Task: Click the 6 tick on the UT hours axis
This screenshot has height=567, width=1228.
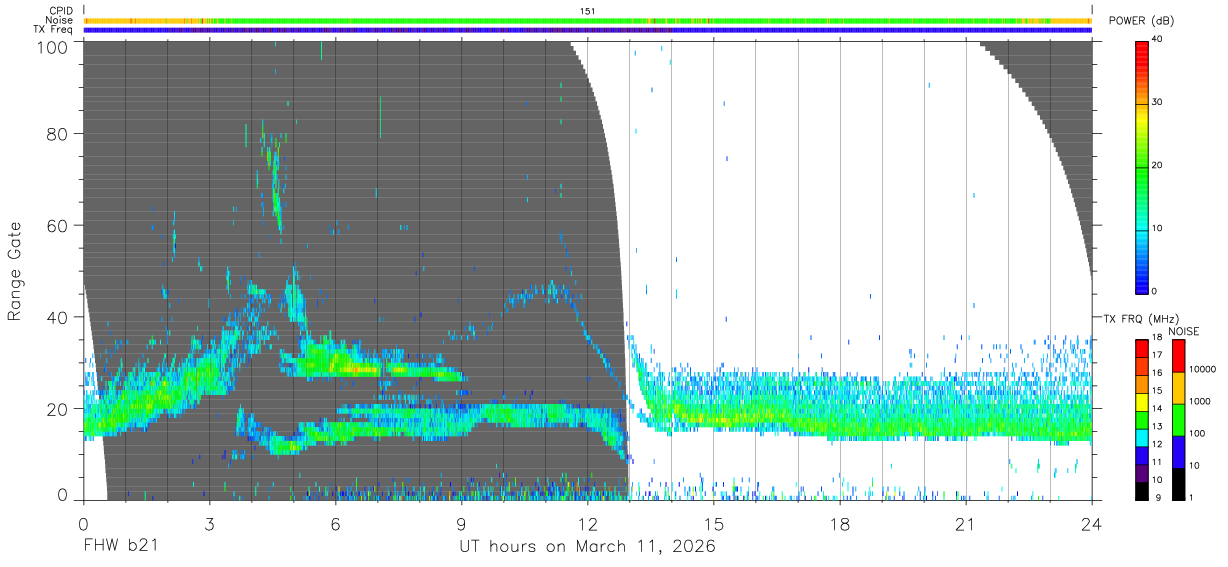Action: (x=336, y=524)
